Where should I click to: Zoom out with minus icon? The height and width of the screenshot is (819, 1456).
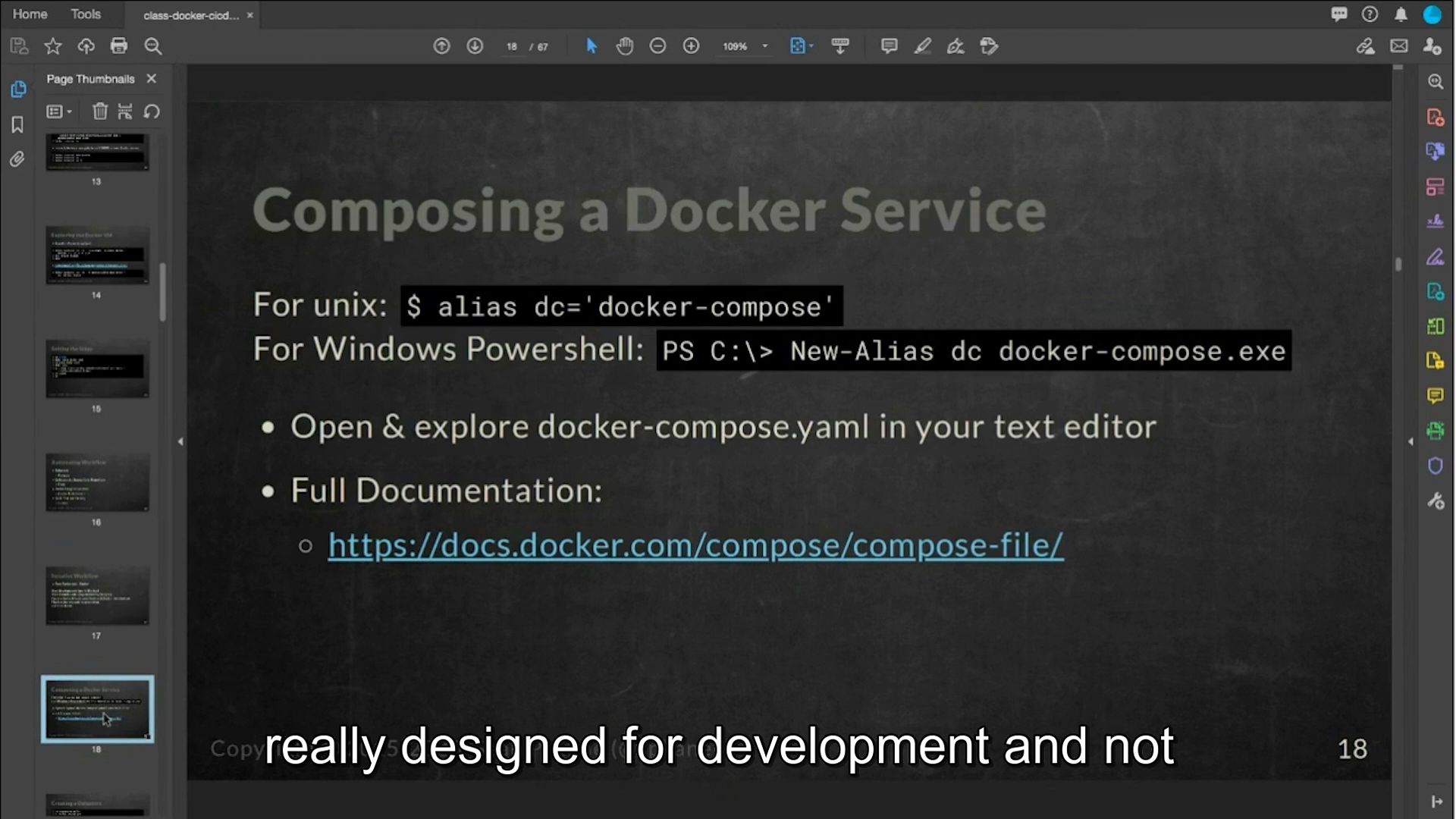coord(657,46)
